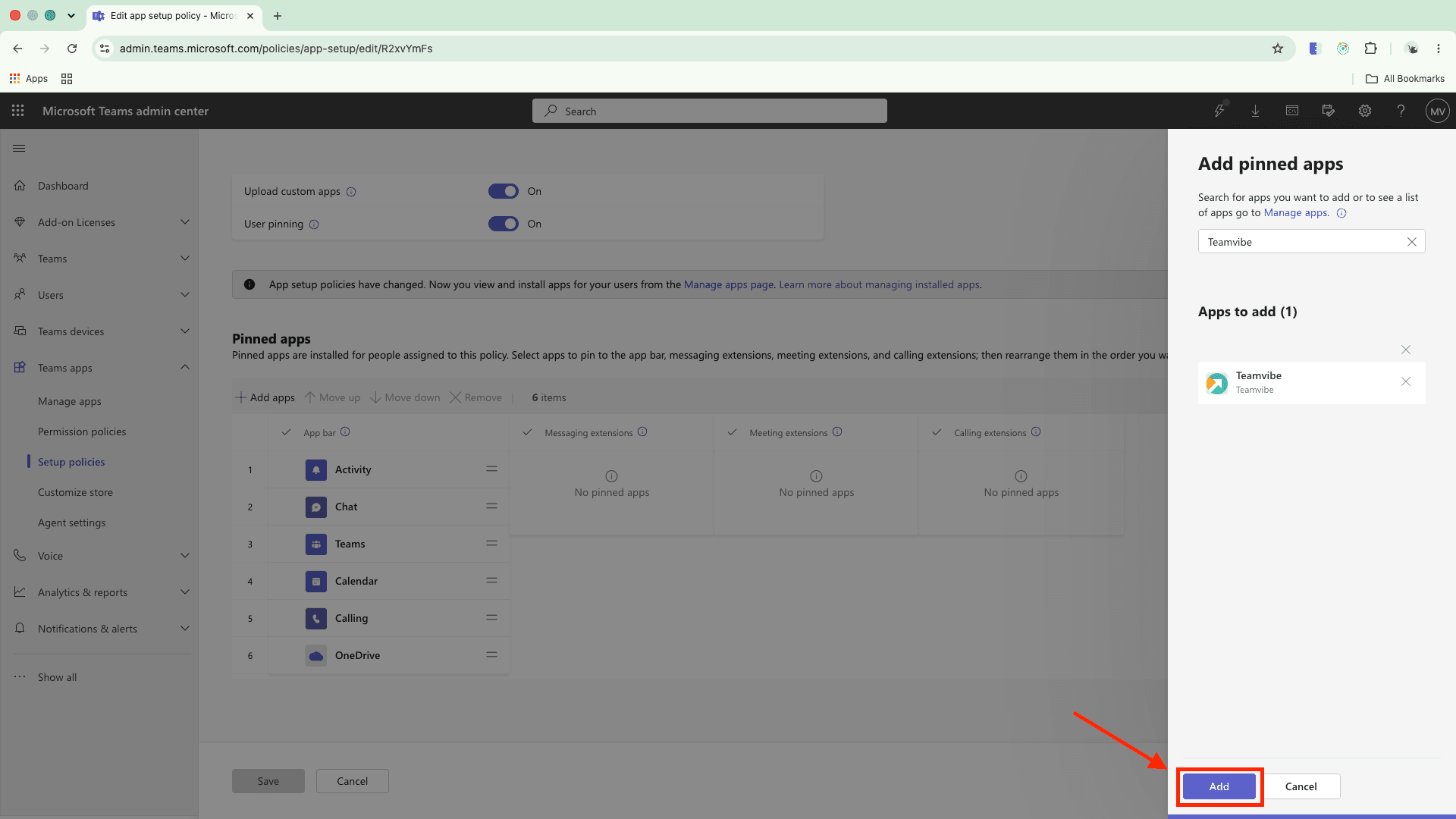1456x819 pixels.
Task: Click Meeting extensions info icon
Action: click(837, 432)
